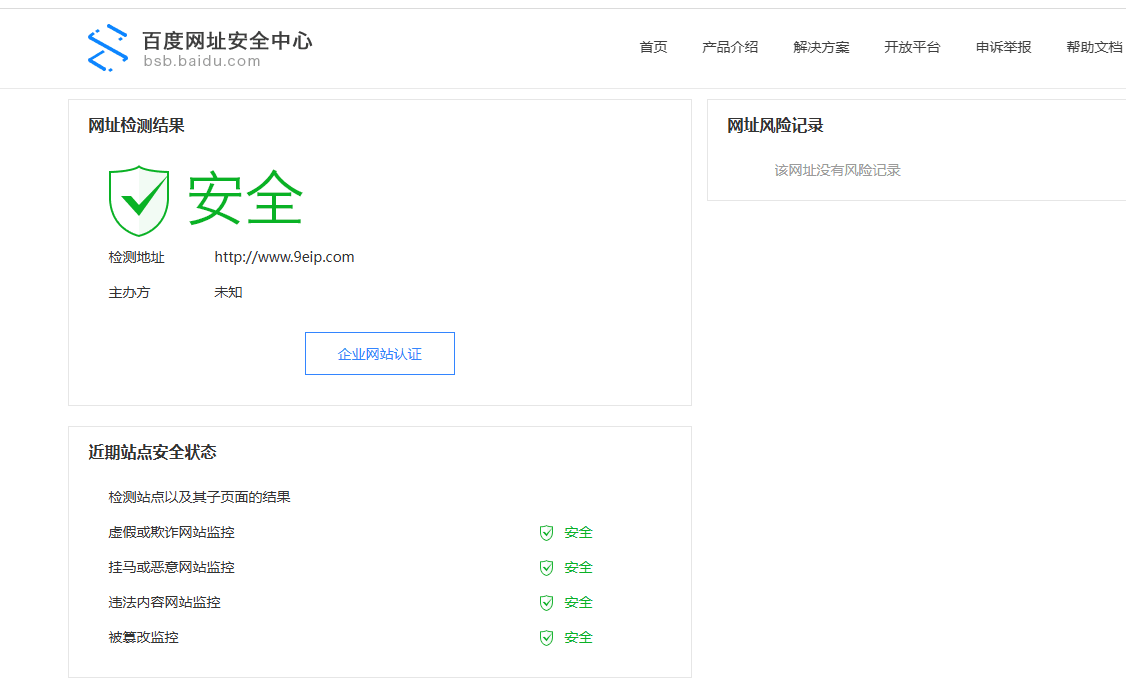This screenshot has width=1126, height=698.
Task: Open 解决方案 menu item
Action: pyautogui.click(x=822, y=47)
